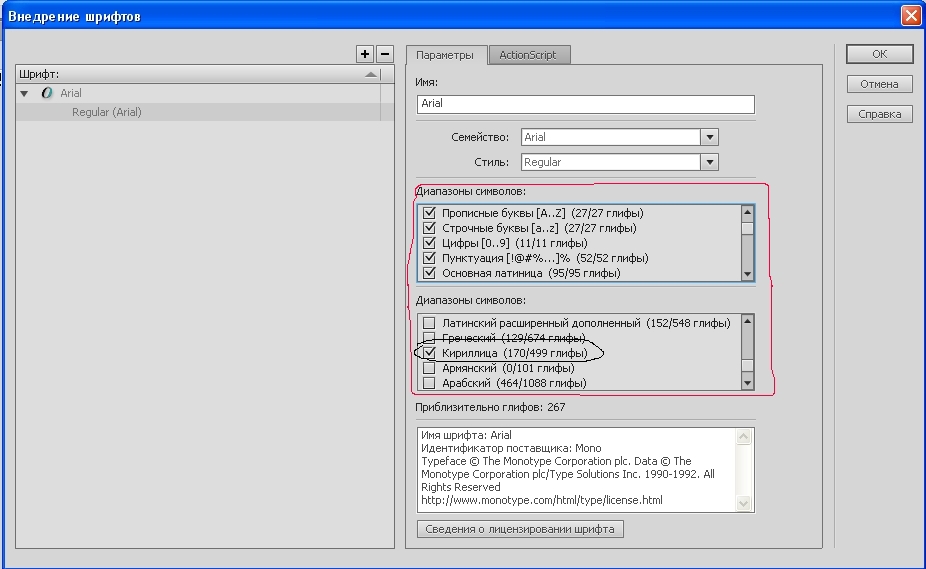The image size is (926, 569).
Task: Uncheck Строчные буквы [a..z] checkbox
Action: (x=429, y=228)
